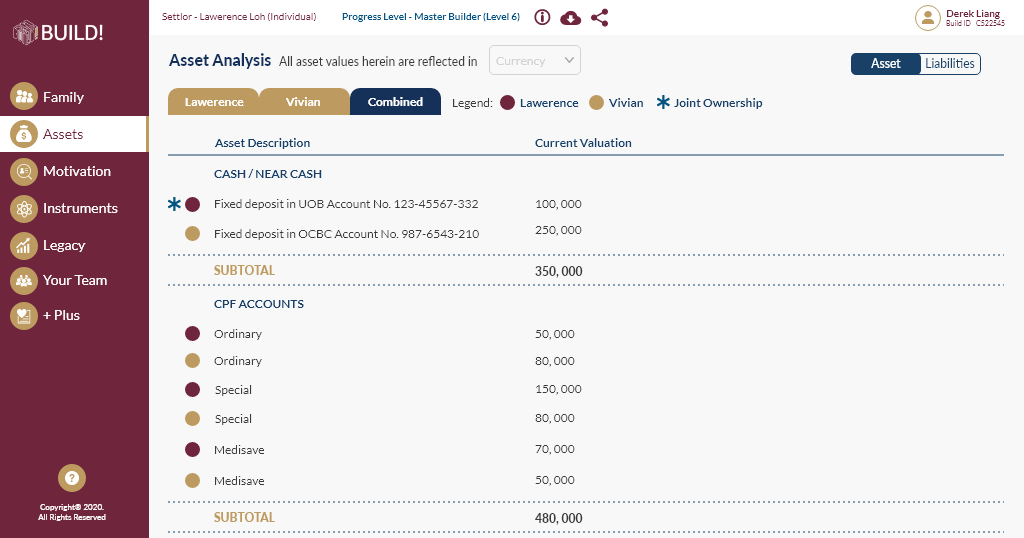Click the user profile avatar icon
This screenshot has width=1024, height=538.
pos(928,17)
